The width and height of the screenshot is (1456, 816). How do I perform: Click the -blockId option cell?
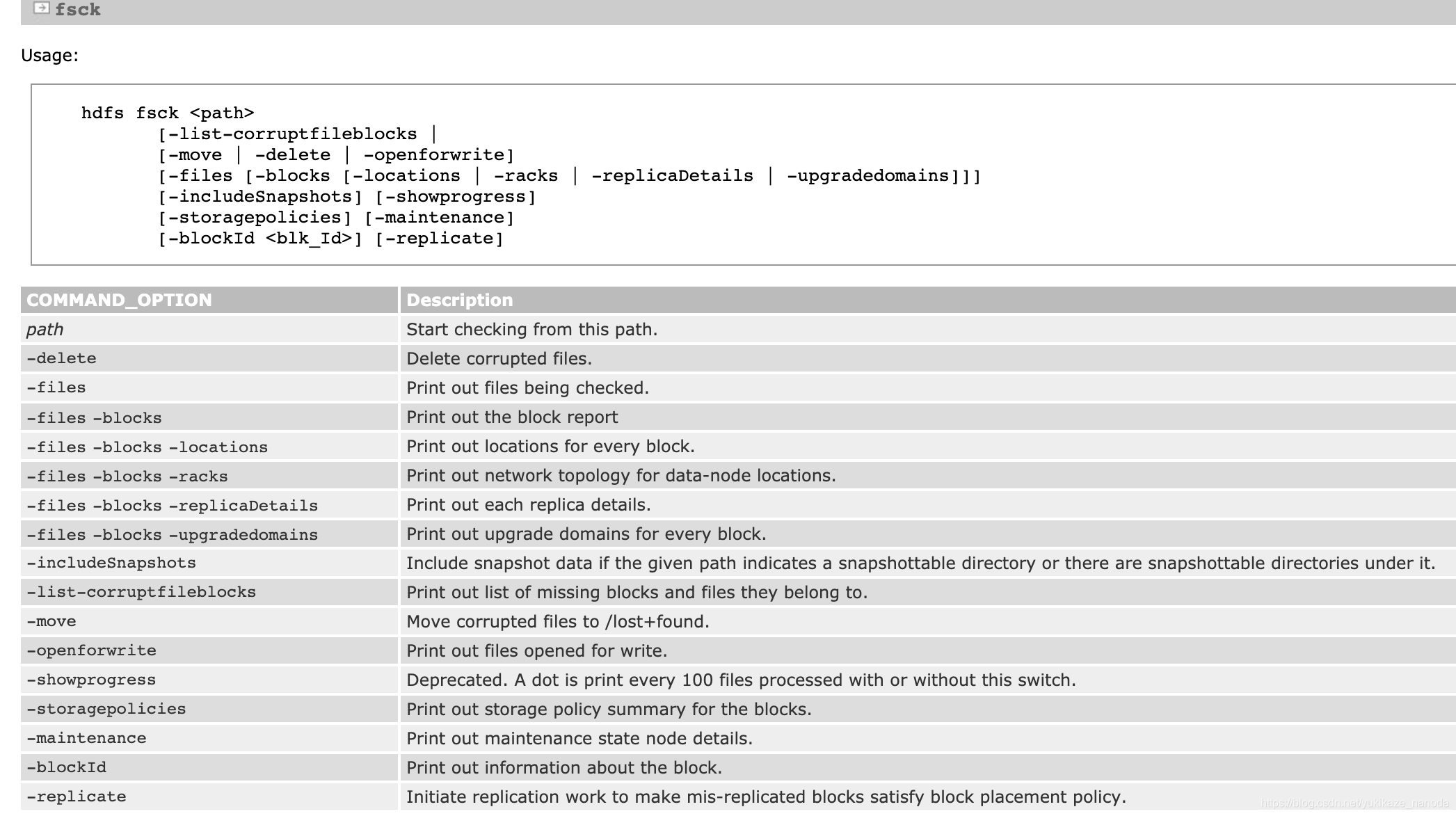[67, 767]
